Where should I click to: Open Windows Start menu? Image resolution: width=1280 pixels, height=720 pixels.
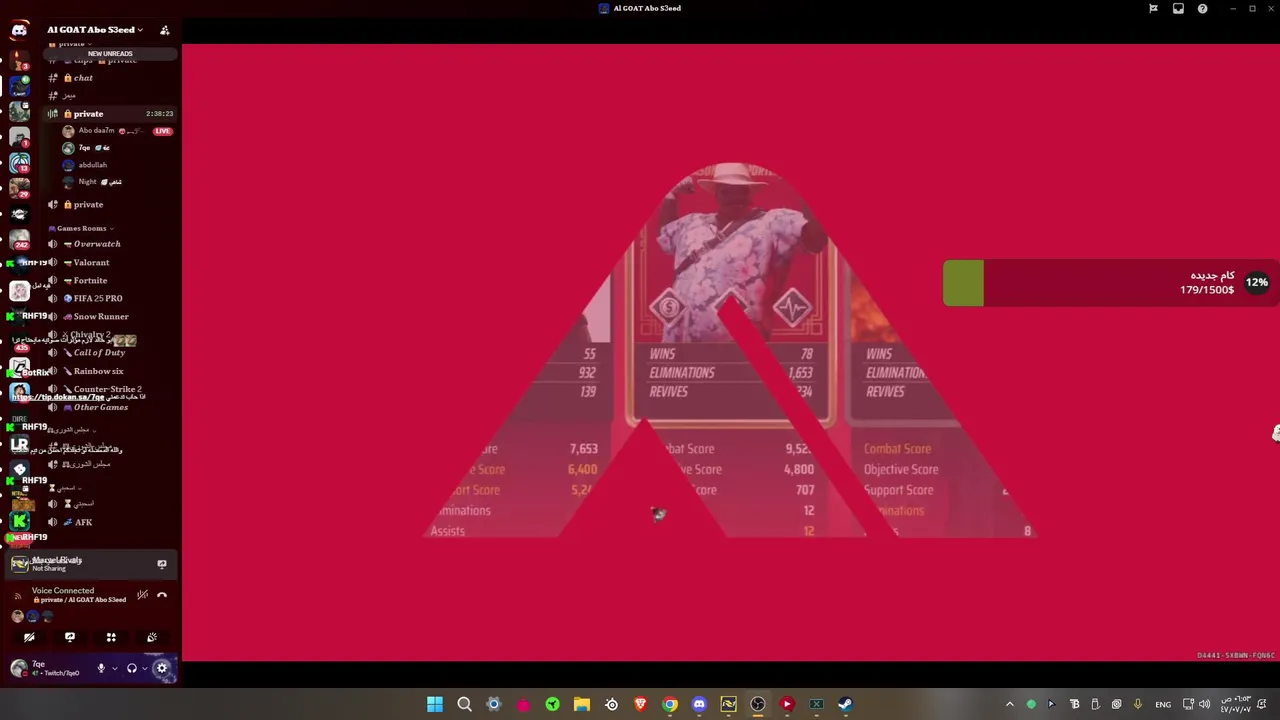pyautogui.click(x=435, y=704)
